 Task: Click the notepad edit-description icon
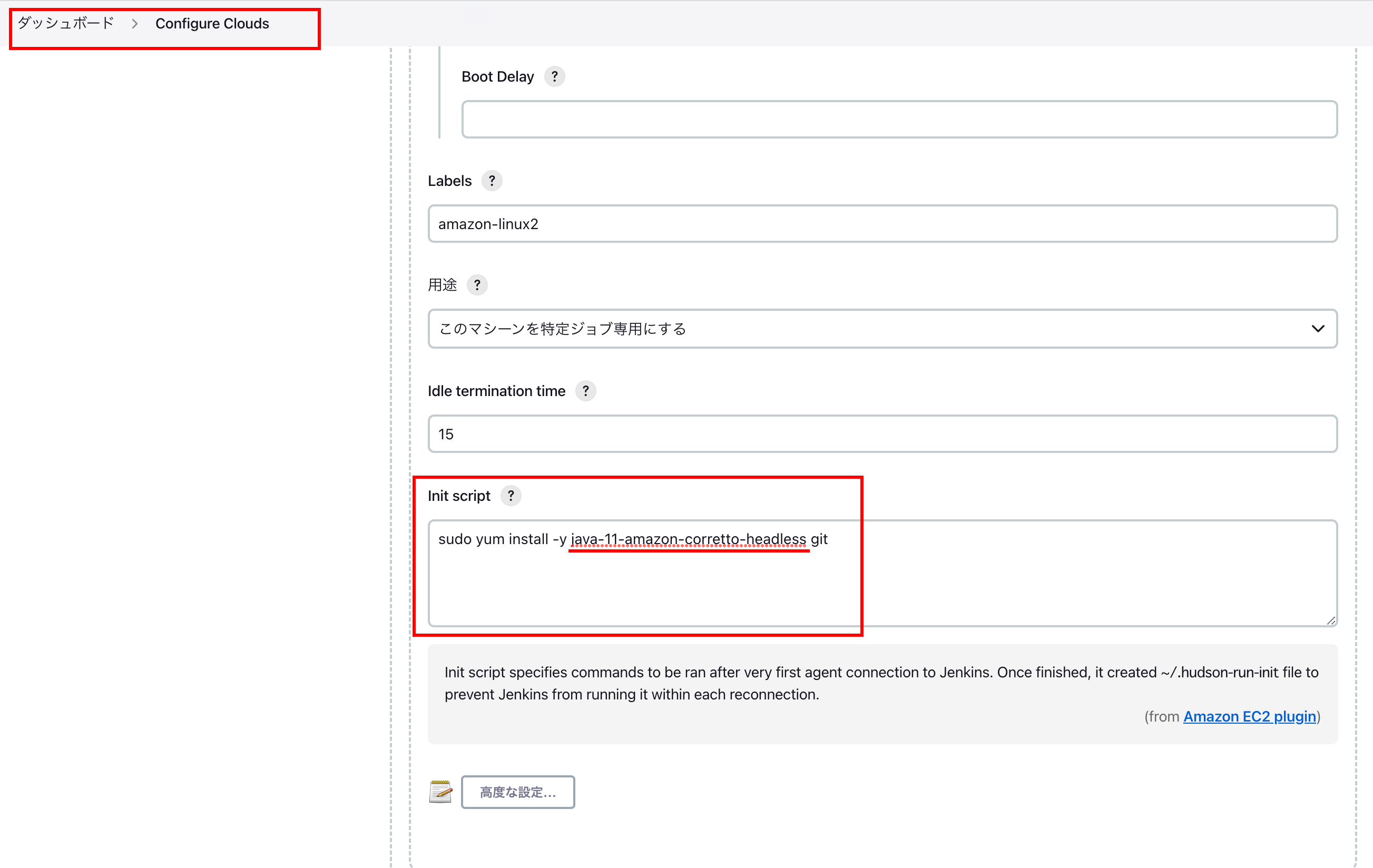click(441, 792)
